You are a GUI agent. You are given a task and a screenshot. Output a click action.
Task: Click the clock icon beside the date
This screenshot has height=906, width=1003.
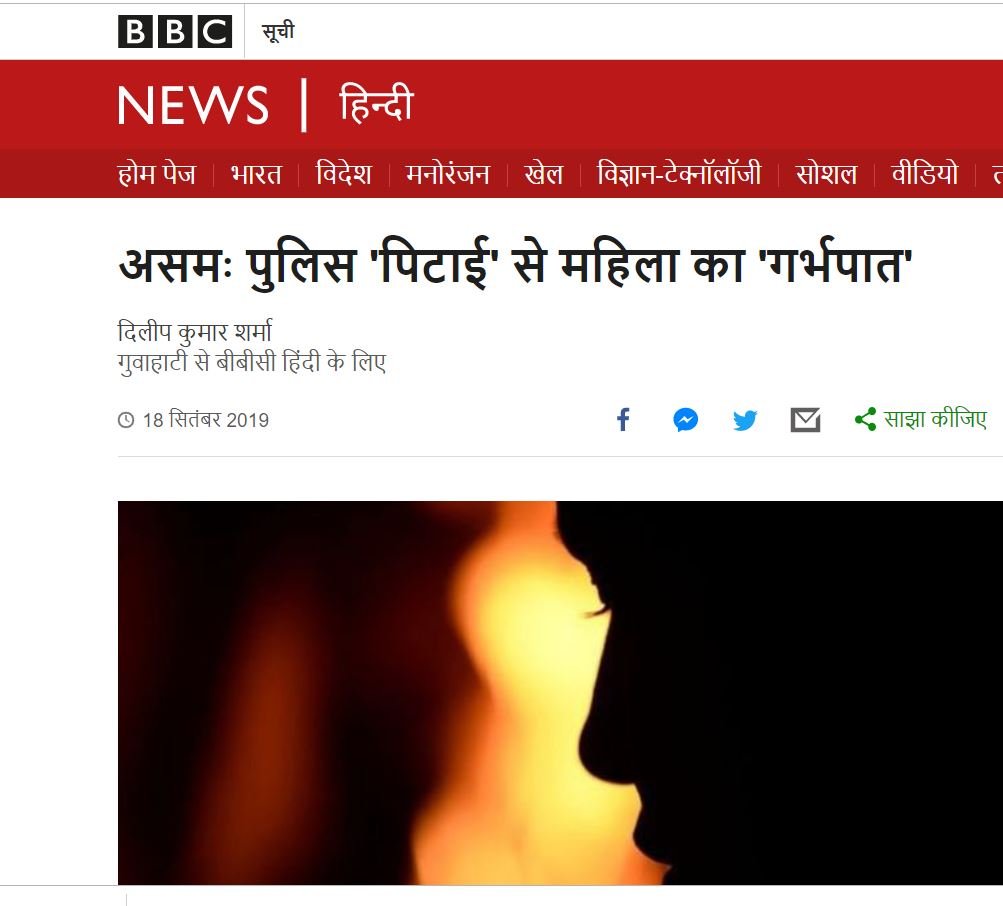click(x=126, y=420)
